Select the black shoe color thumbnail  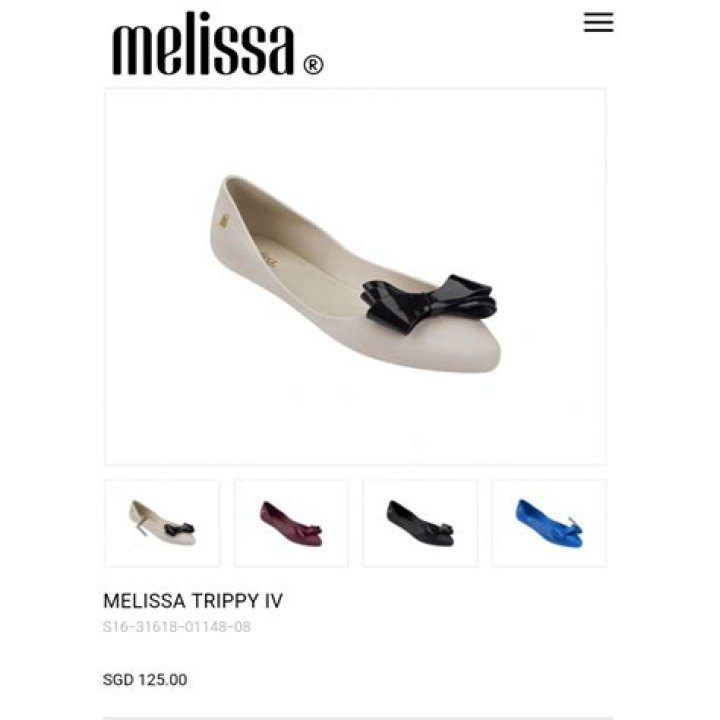420,523
